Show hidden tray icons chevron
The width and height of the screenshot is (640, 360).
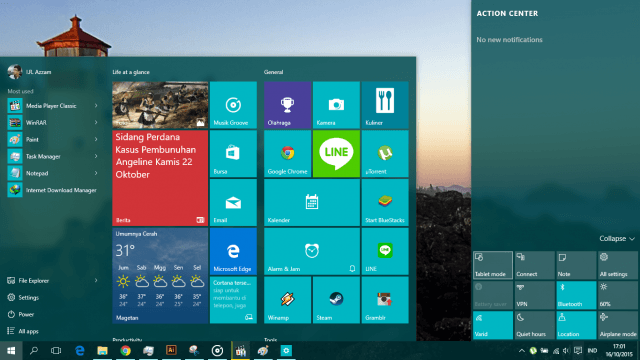(522, 351)
